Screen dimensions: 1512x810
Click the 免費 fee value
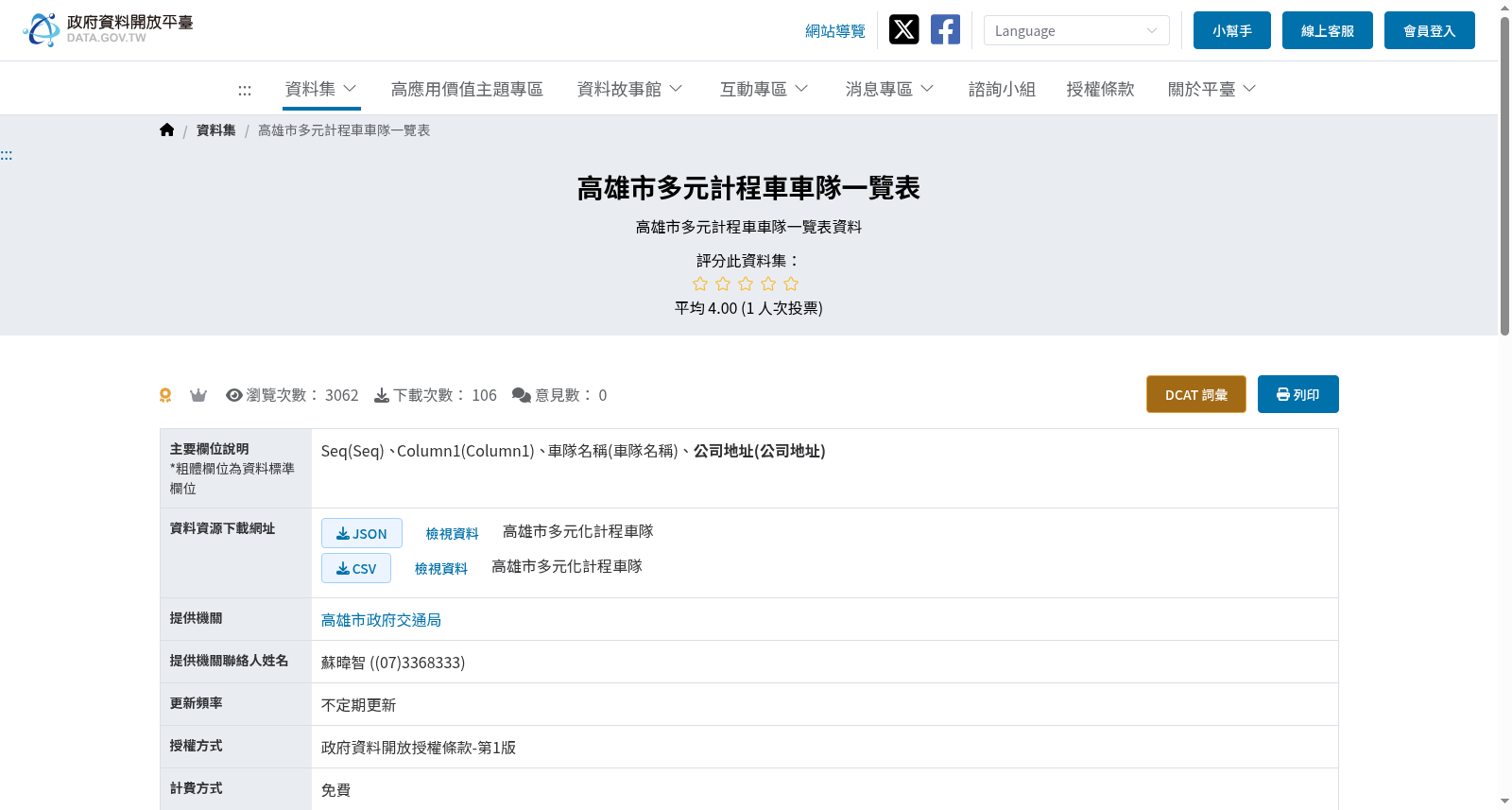(336, 790)
